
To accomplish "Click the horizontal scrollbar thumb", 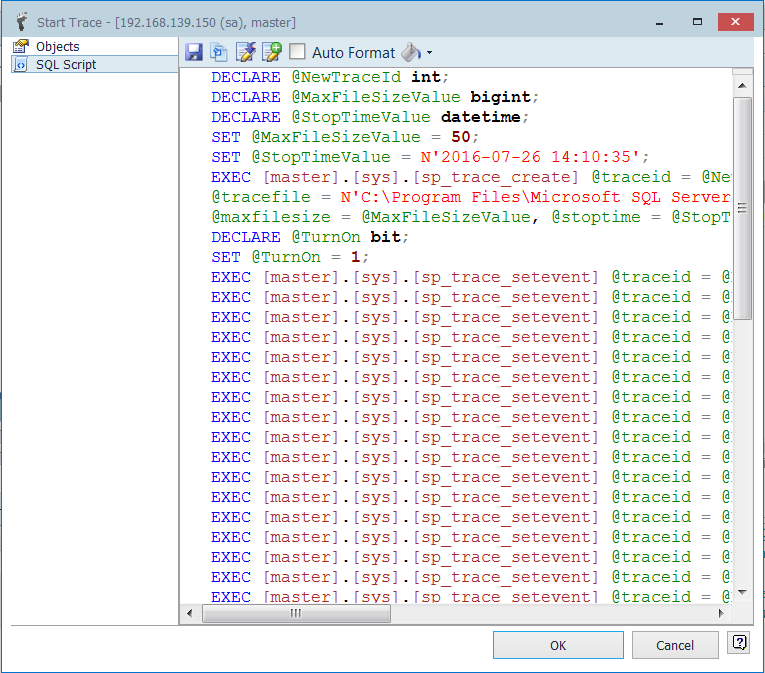I will coord(297,614).
